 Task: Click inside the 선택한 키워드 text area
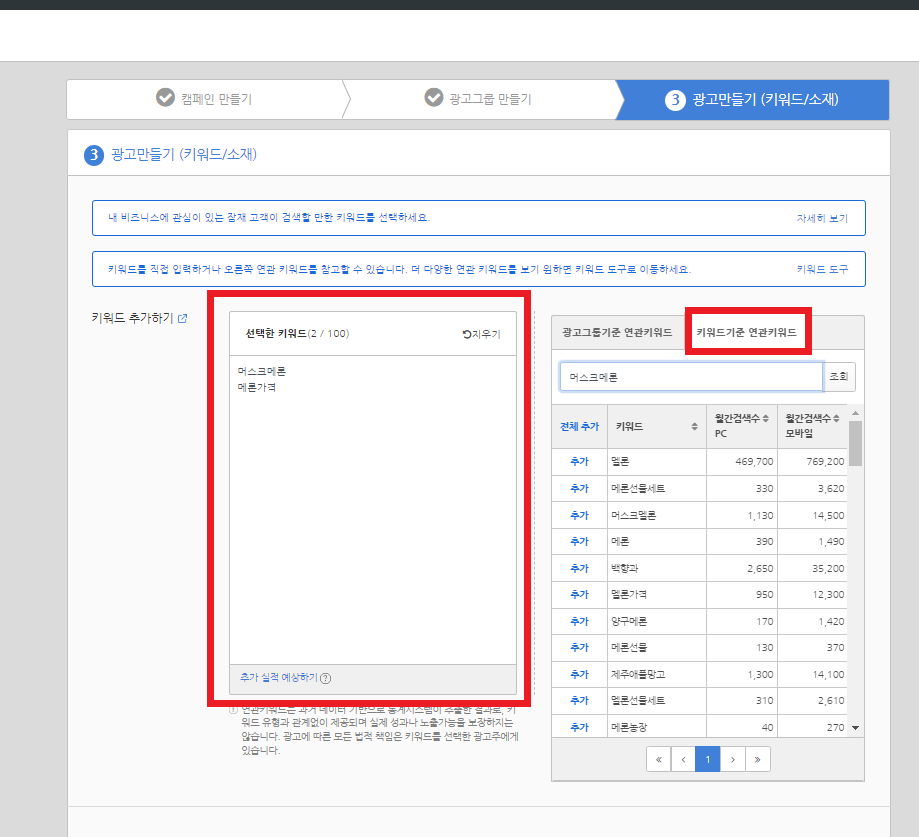pos(373,510)
